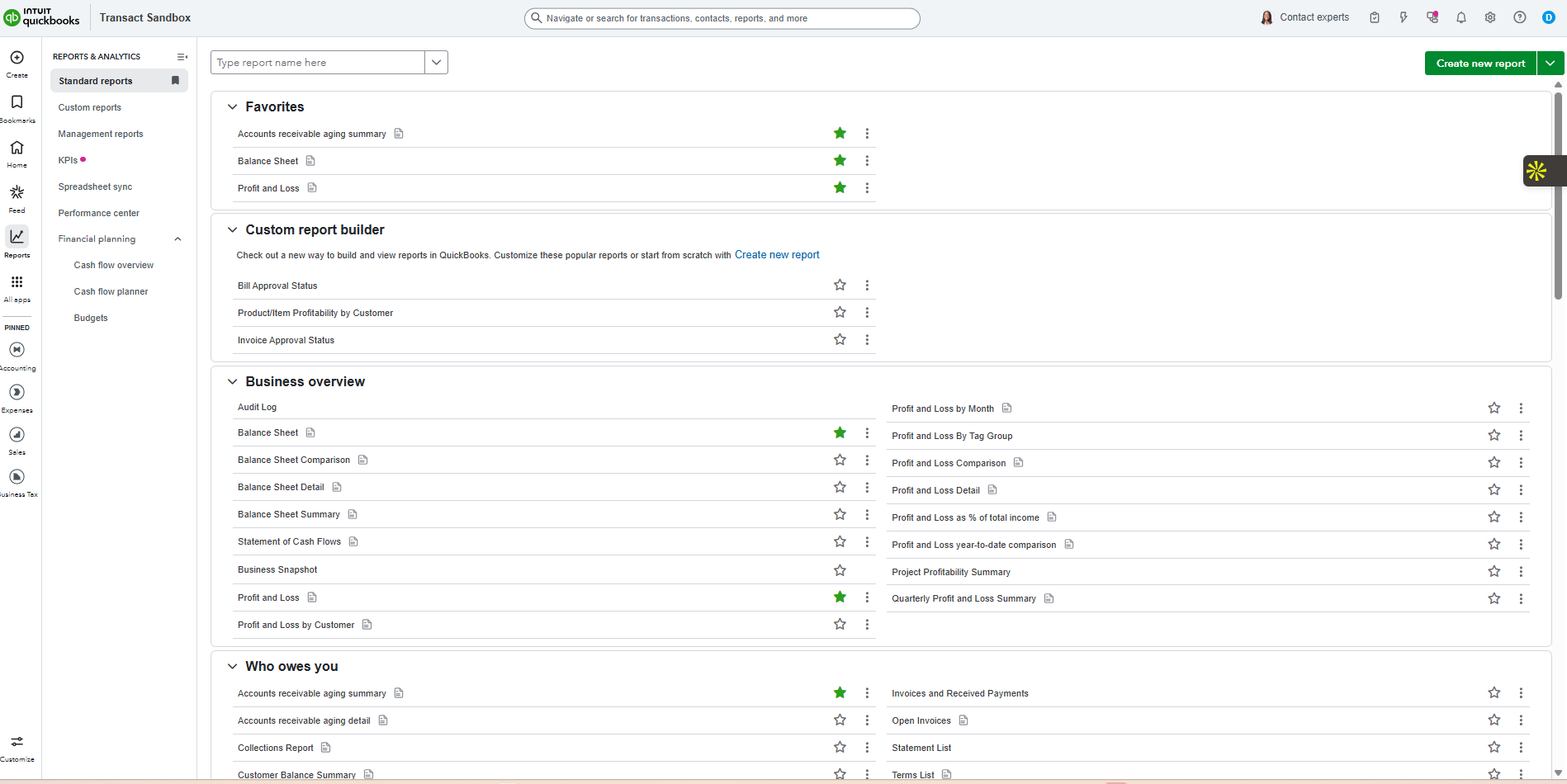Open the notifications bell icon
The image size is (1567, 784).
1460,17
